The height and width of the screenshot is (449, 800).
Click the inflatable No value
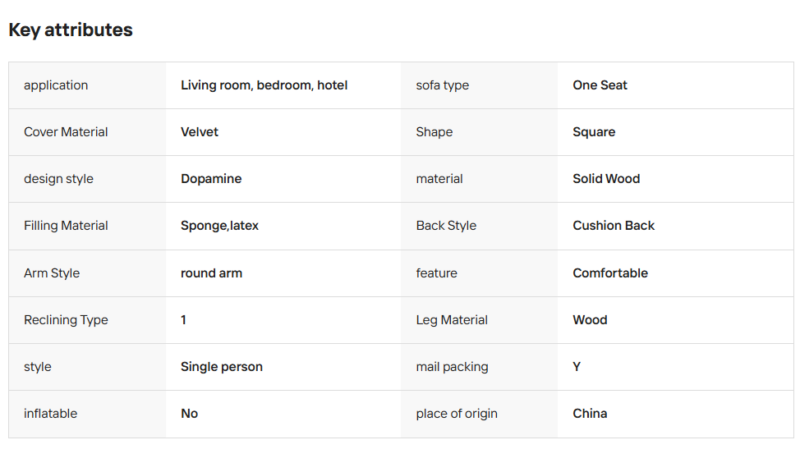point(189,414)
